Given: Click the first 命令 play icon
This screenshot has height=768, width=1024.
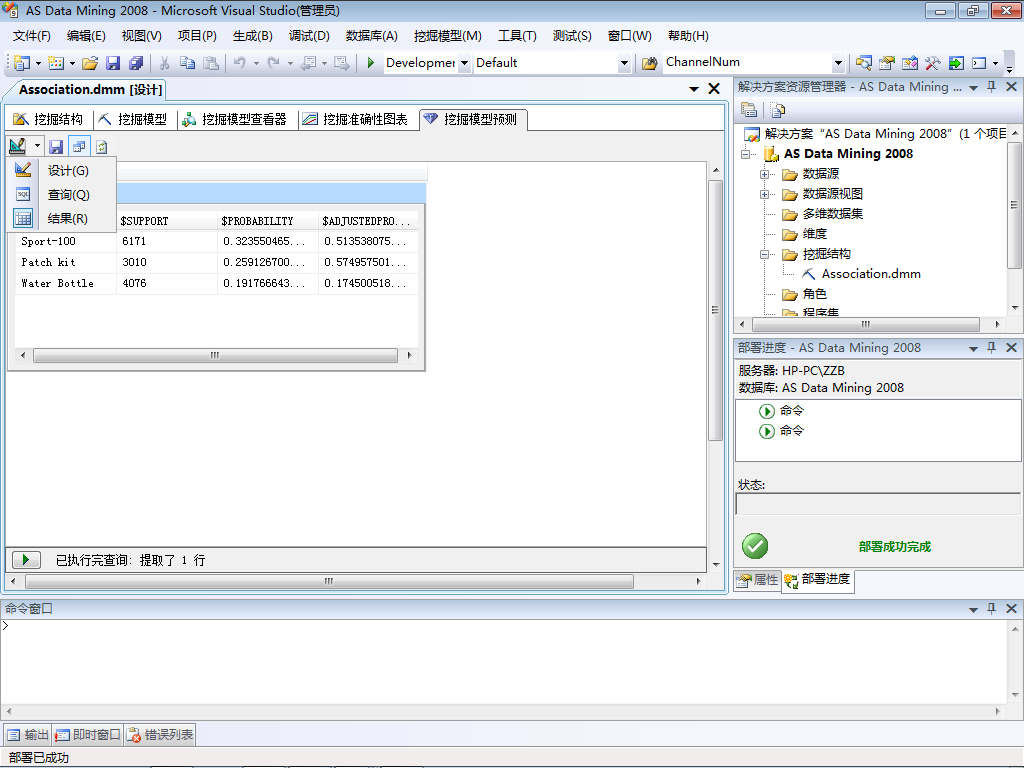Looking at the screenshot, I should pos(767,411).
